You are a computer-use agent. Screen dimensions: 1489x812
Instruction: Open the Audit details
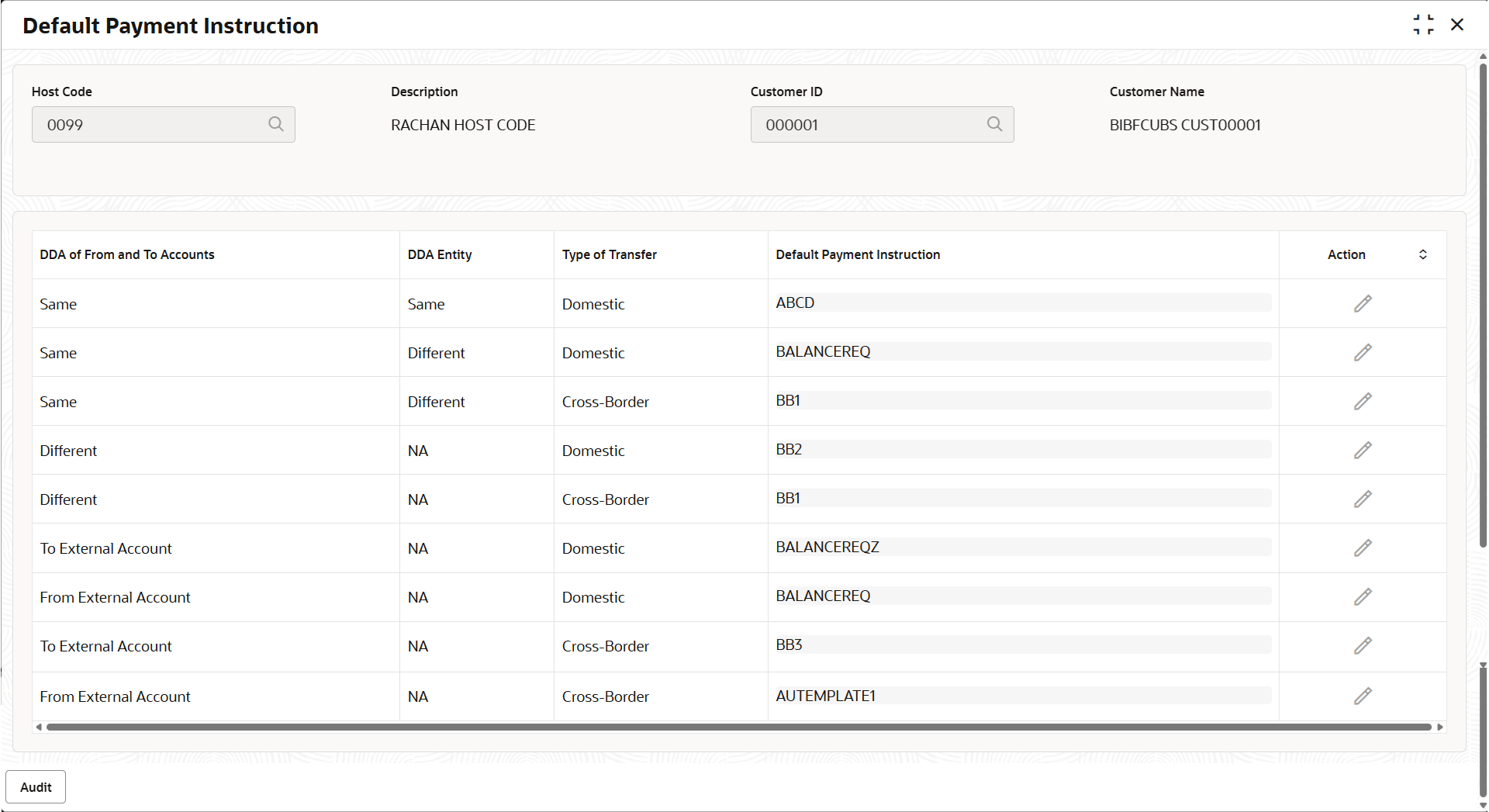pyautogui.click(x=36, y=787)
